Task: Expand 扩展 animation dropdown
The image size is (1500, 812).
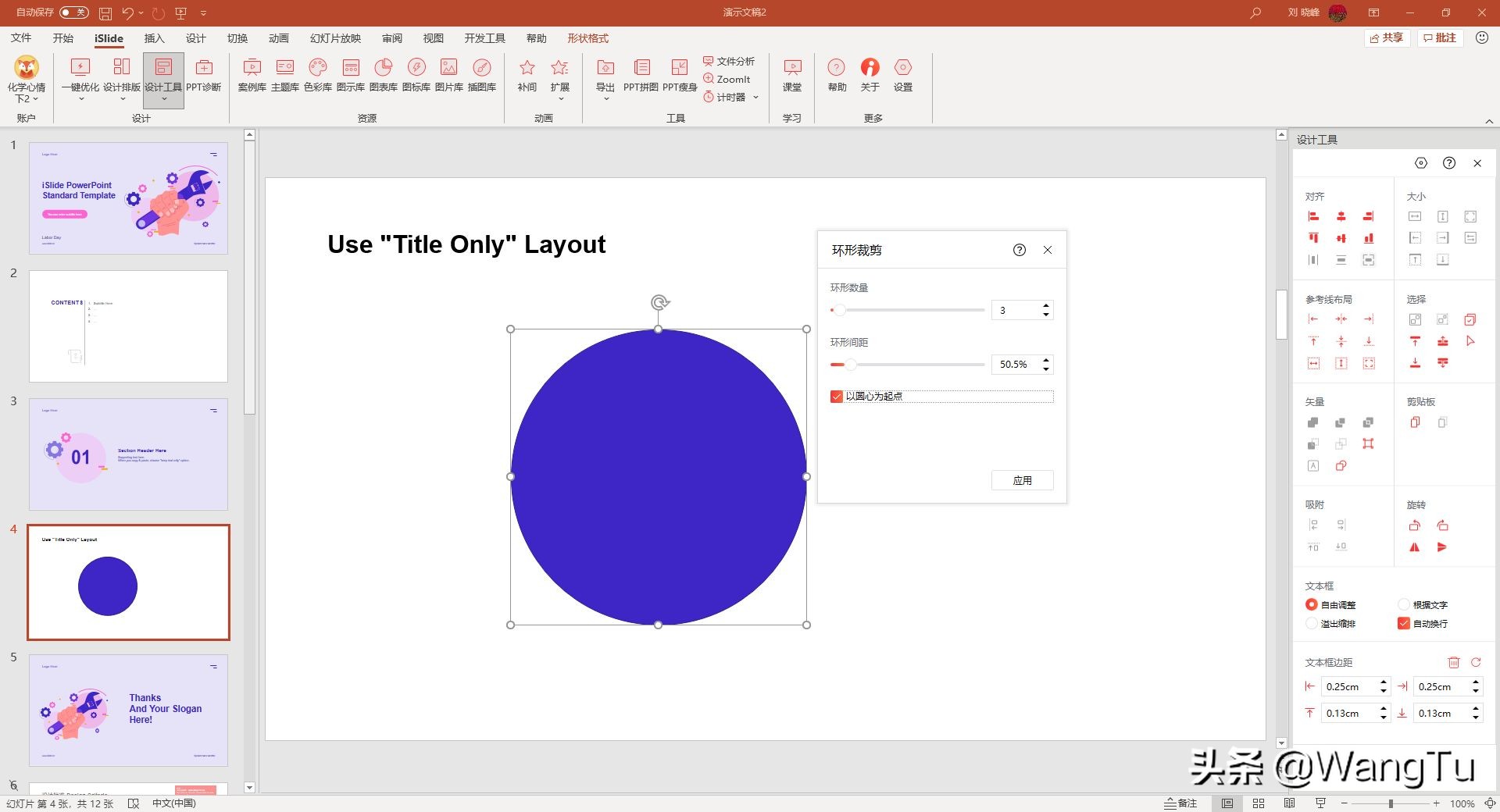Action: click(560, 99)
